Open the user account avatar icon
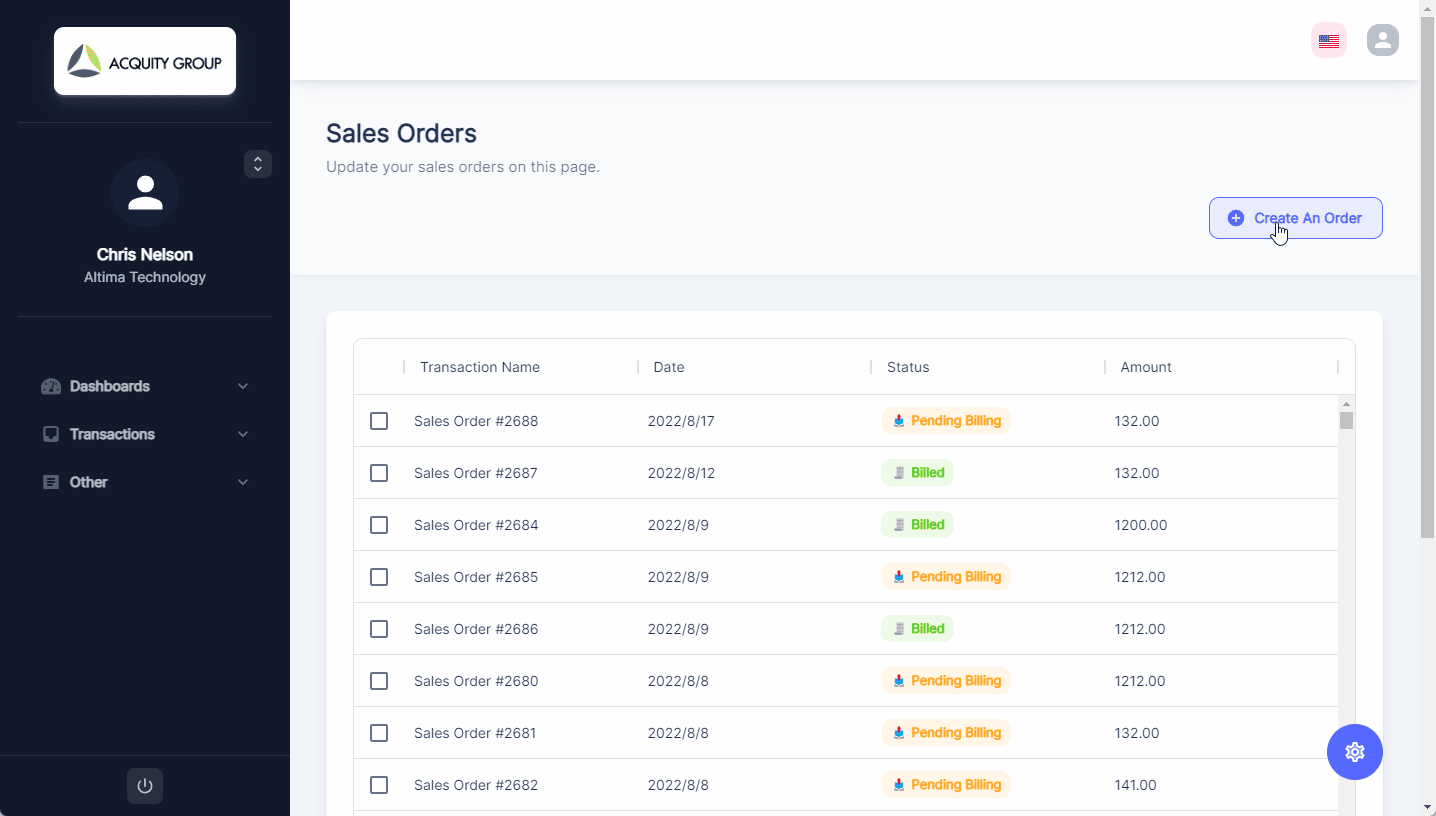Image resolution: width=1436 pixels, height=816 pixels. click(1382, 40)
